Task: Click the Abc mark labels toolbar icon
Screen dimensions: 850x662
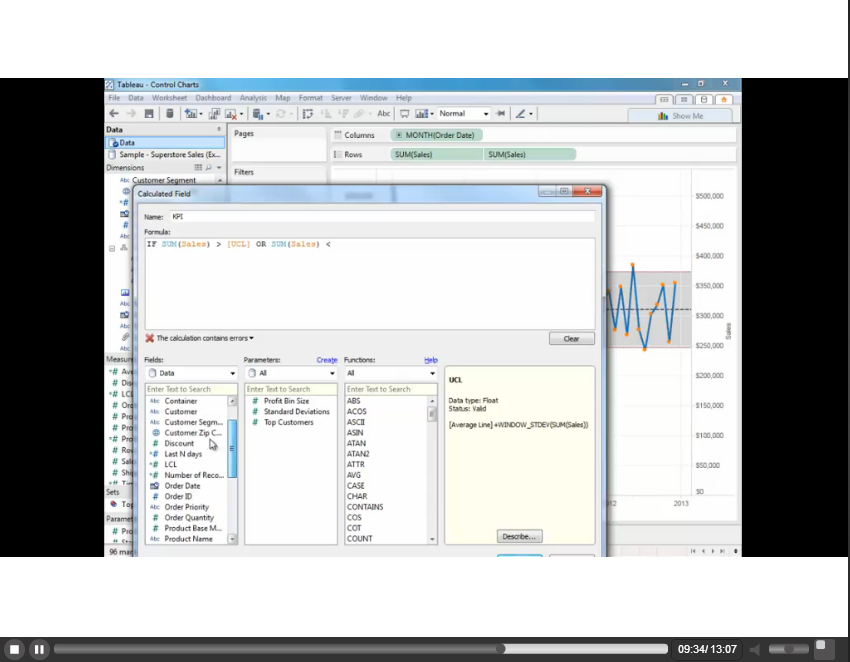Action: pyautogui.click(x=384, y=114)
